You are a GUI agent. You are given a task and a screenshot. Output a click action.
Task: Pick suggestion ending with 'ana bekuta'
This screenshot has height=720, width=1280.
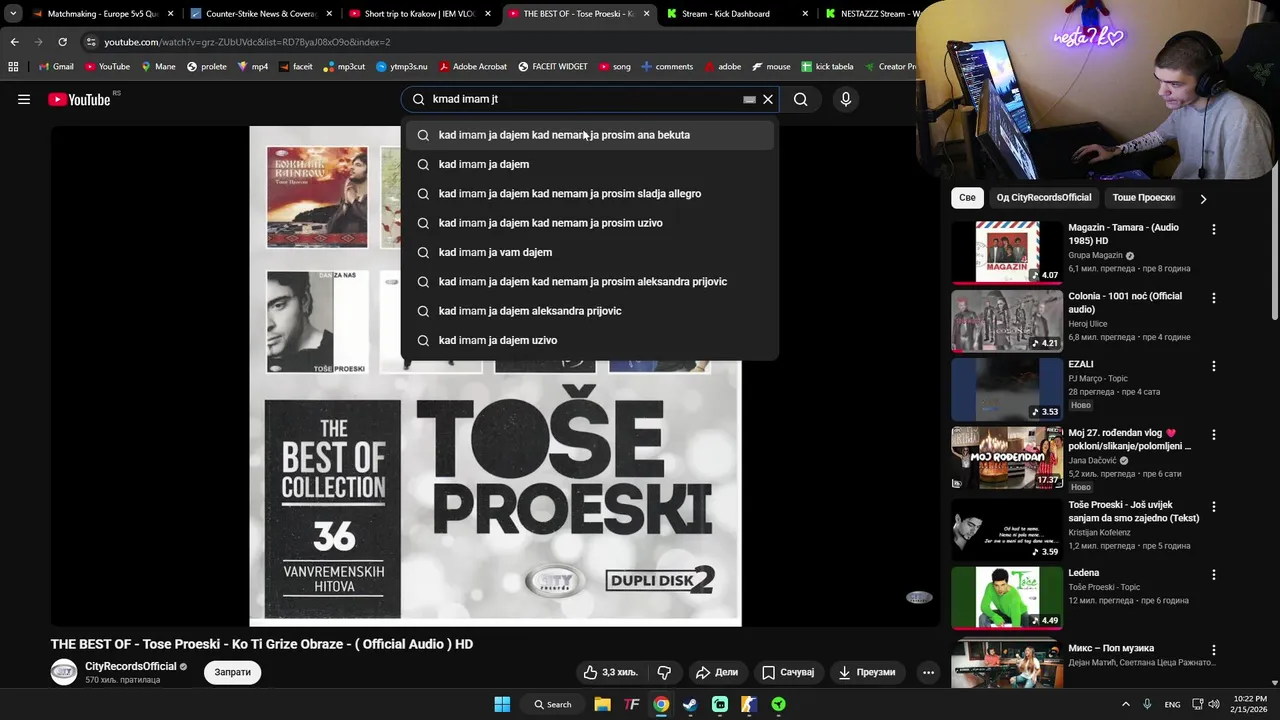click(588, 135)
